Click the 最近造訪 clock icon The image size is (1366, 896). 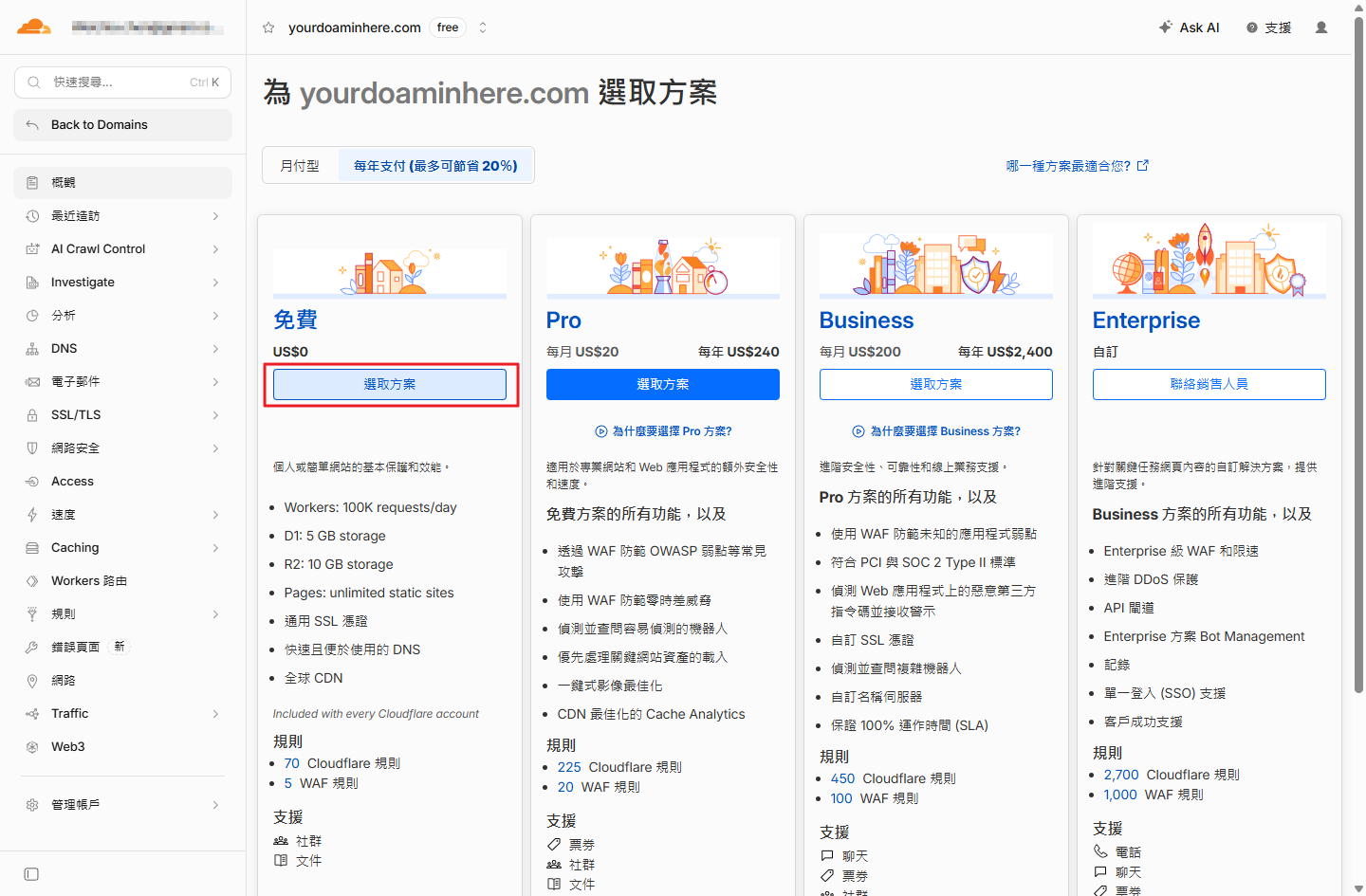click(x=32, y=216)
